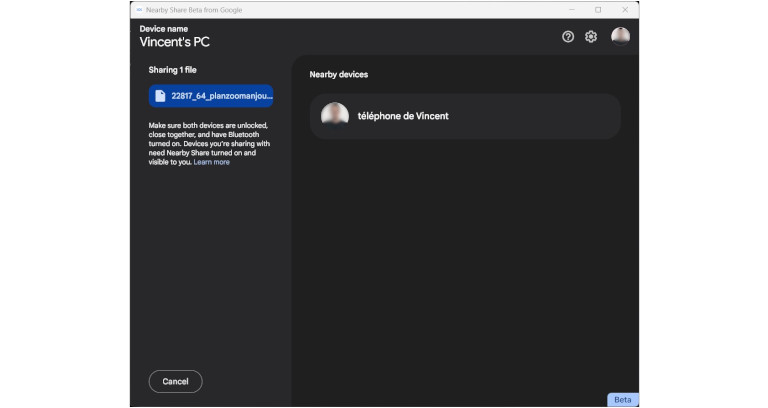The width and height of the screenshot is (768, 408).
Task: Click the avatar beside téléphone de Vincent
Action: pos(335,116)
